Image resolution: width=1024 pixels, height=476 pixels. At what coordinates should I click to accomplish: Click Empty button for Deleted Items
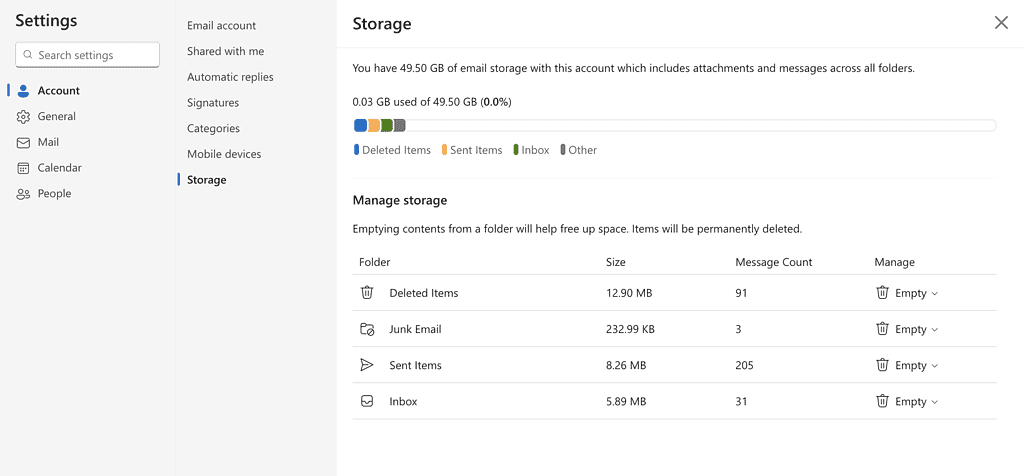pyautogui.click(x=907, y=293)
